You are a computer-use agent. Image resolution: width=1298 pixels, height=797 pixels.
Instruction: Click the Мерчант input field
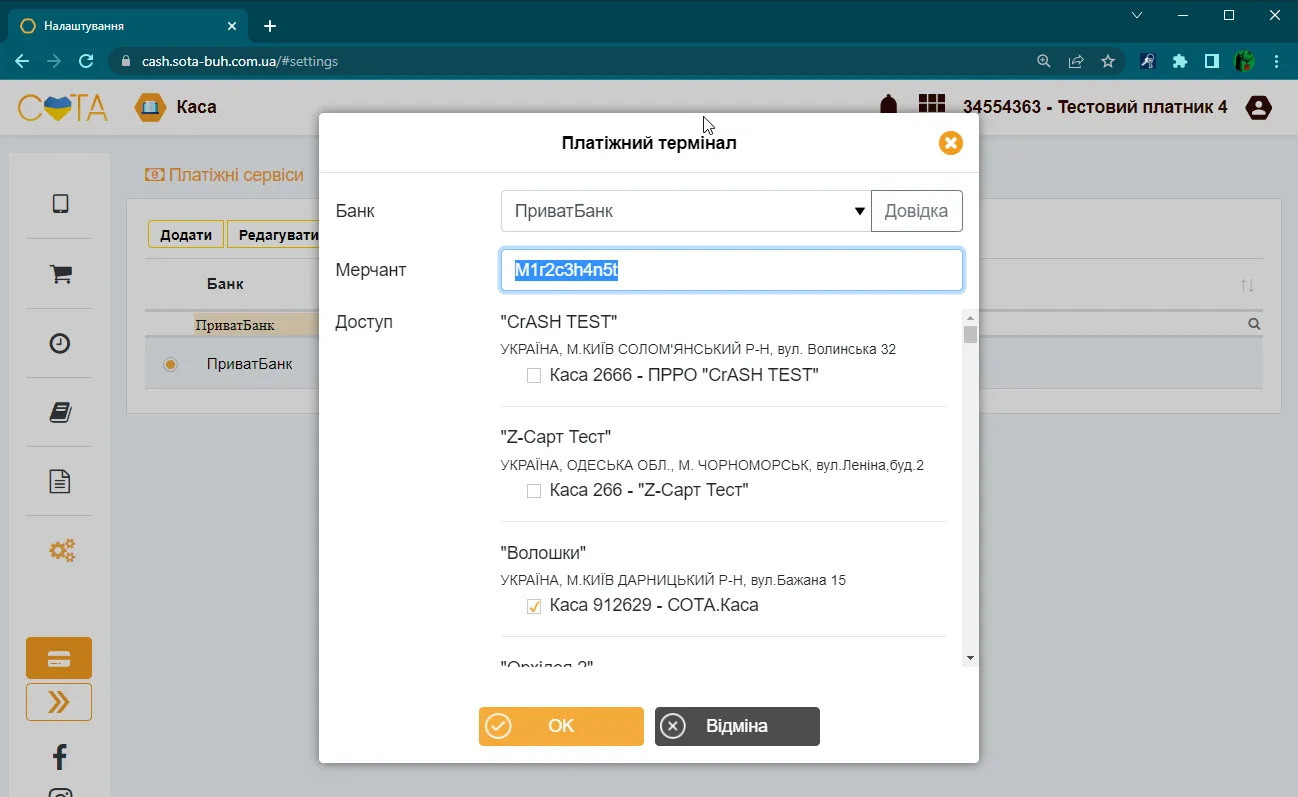coord(732,270)
